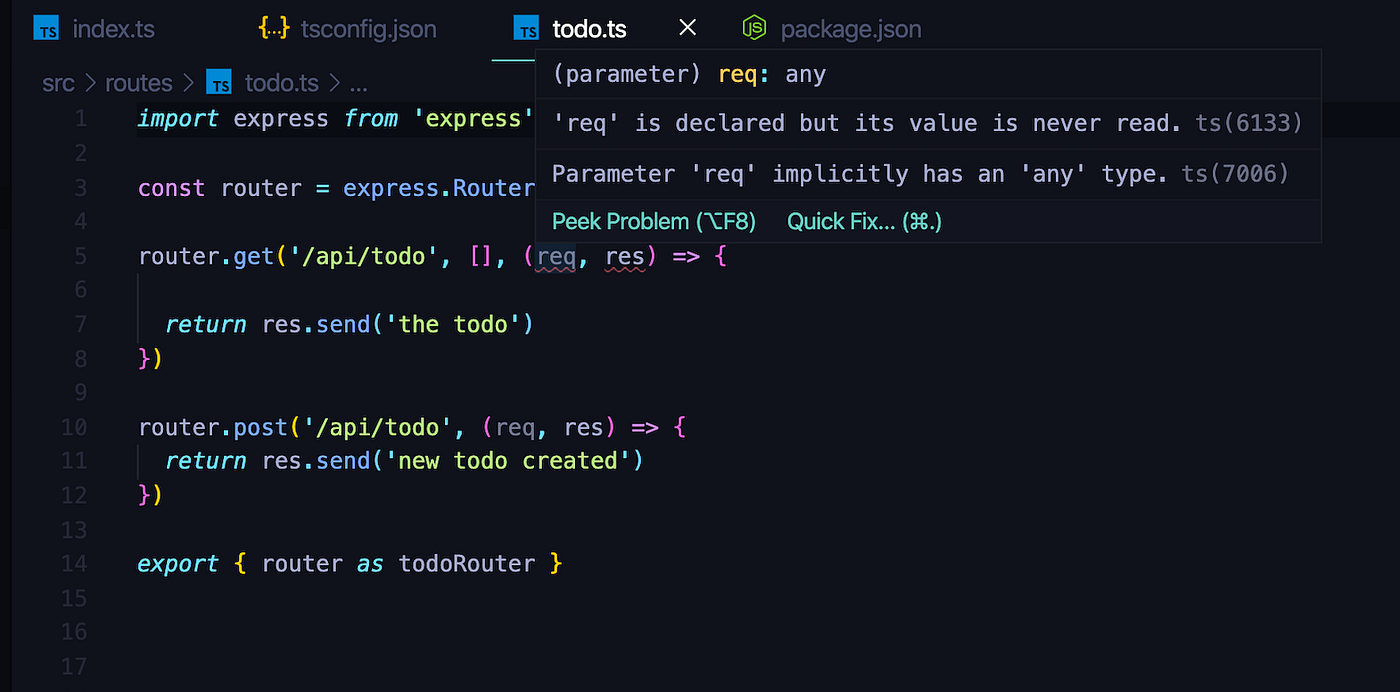Open the routes breadcrumb dropdown
The image size is (1400, 692).
(x=139, y=82)
